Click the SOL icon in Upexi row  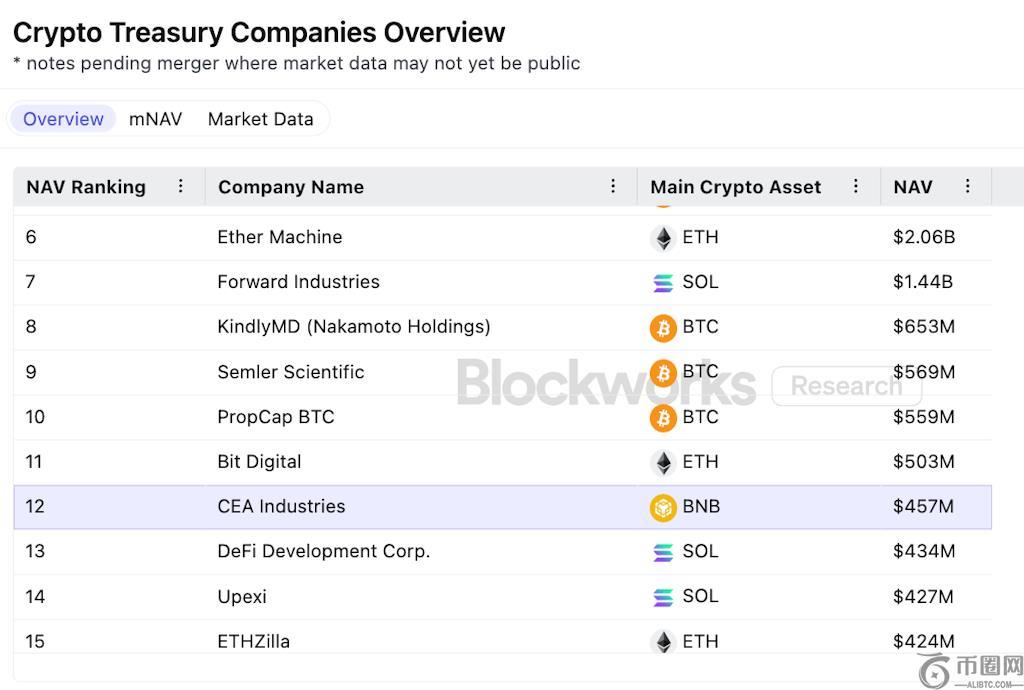coord(663,597)
